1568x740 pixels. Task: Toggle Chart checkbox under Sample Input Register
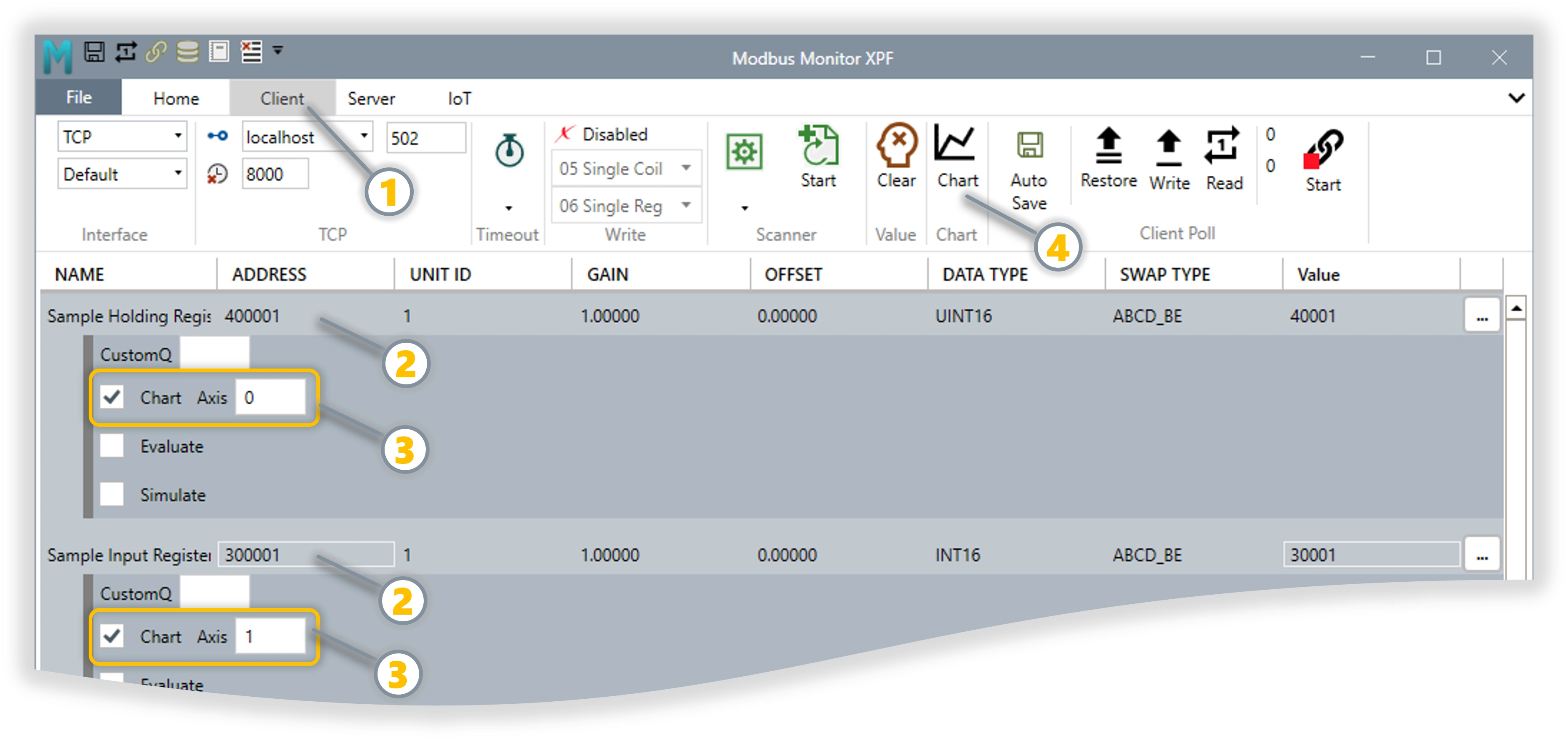[x=112, y=636]
